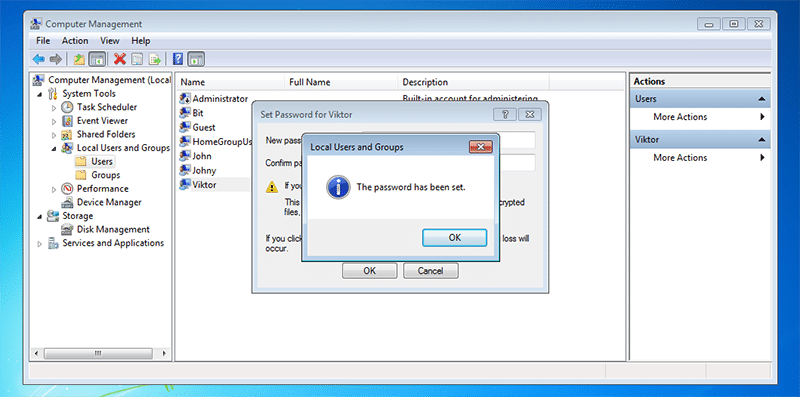Click the Administrator user account icon
Image resolution: width=800 pixels, height=397 pixels.
[185, 99]
